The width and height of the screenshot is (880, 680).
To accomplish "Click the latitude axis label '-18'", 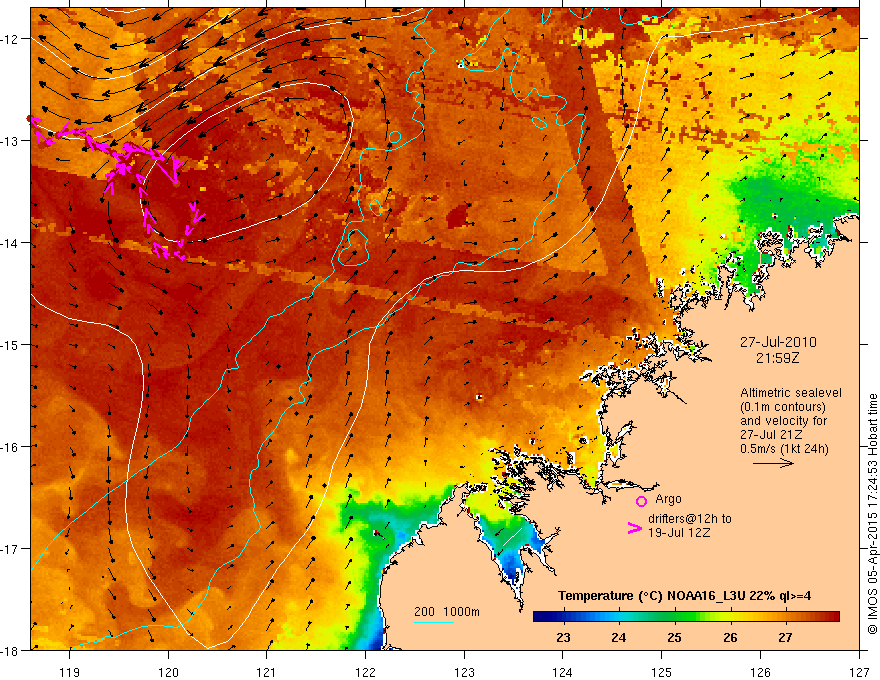I will click(x=11, y=651).
